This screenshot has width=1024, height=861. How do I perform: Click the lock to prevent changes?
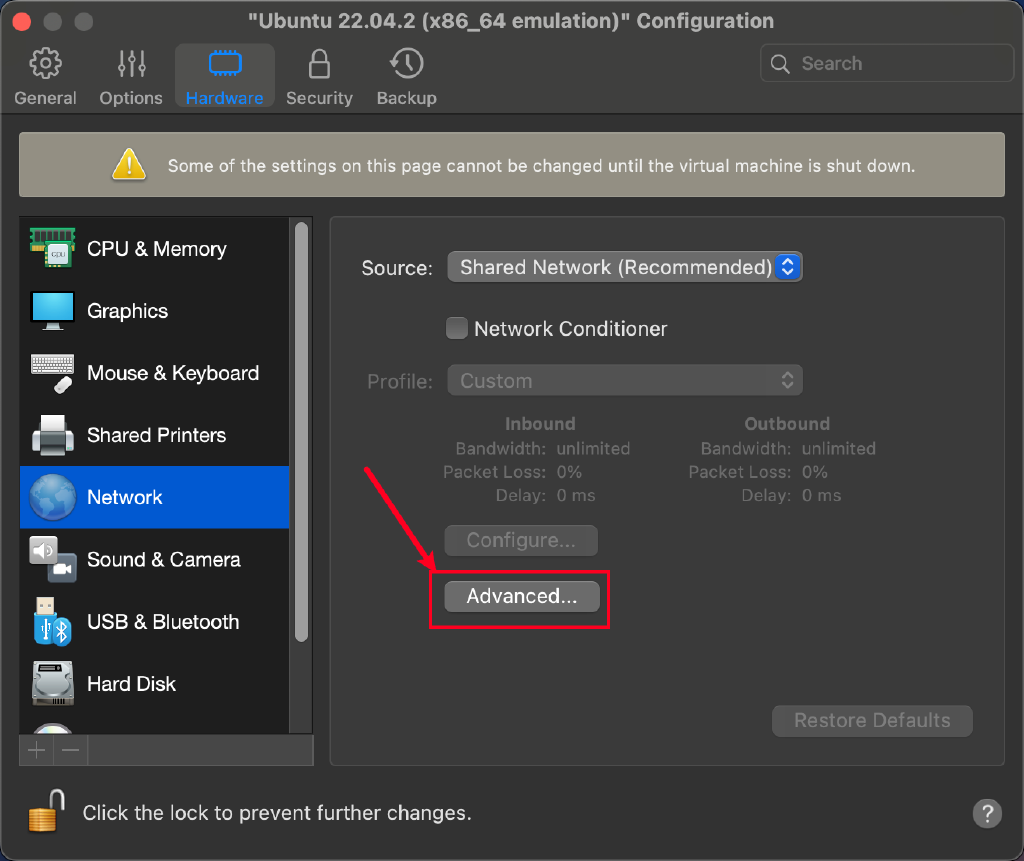[43, 811]
